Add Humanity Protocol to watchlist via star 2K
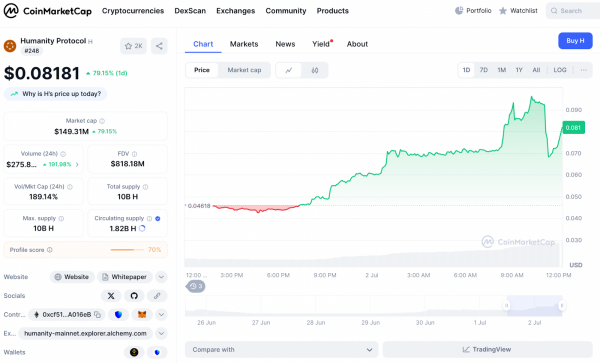 tap(133, 46)
